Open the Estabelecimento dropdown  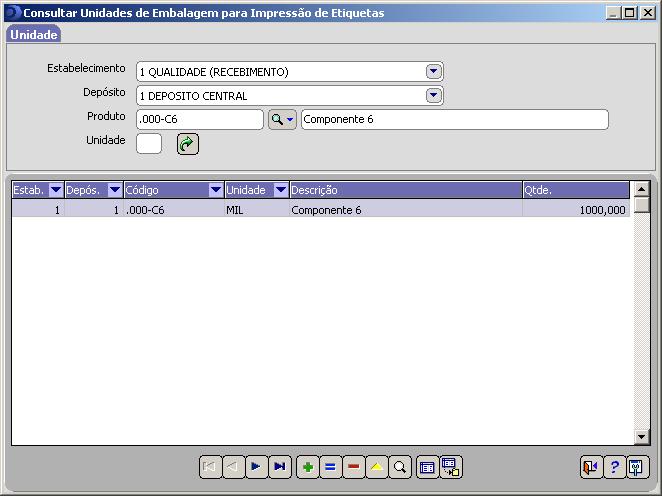coord(433,72)
